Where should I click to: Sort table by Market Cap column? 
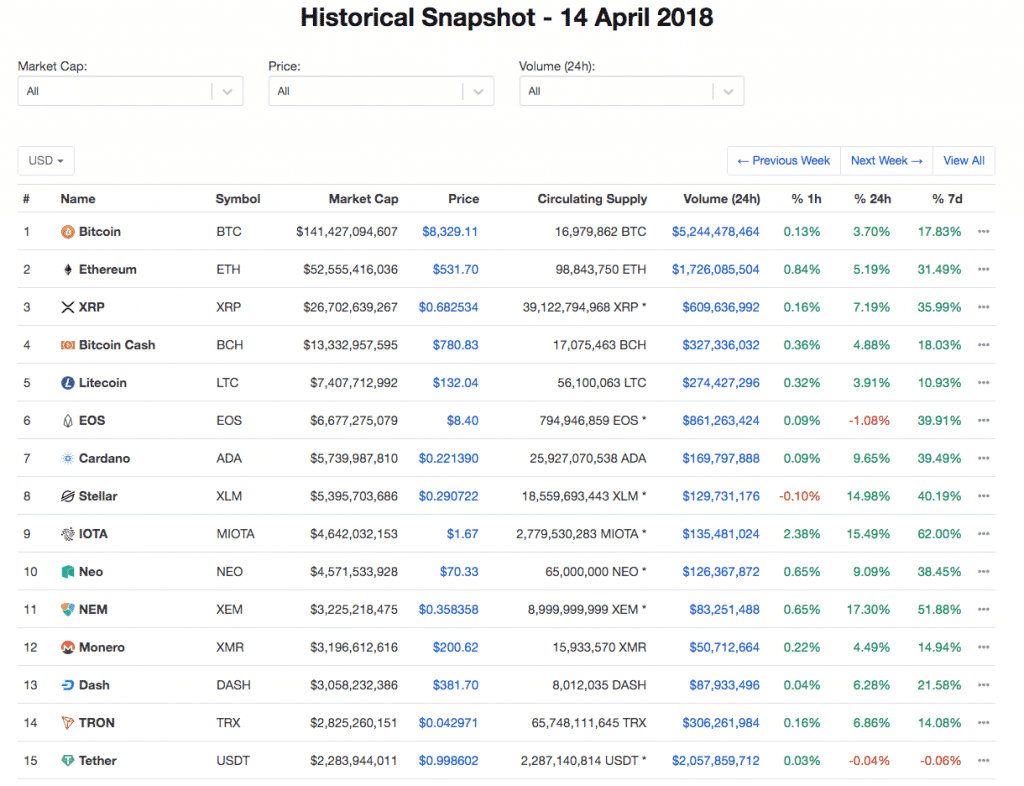[x=363, y=199]
